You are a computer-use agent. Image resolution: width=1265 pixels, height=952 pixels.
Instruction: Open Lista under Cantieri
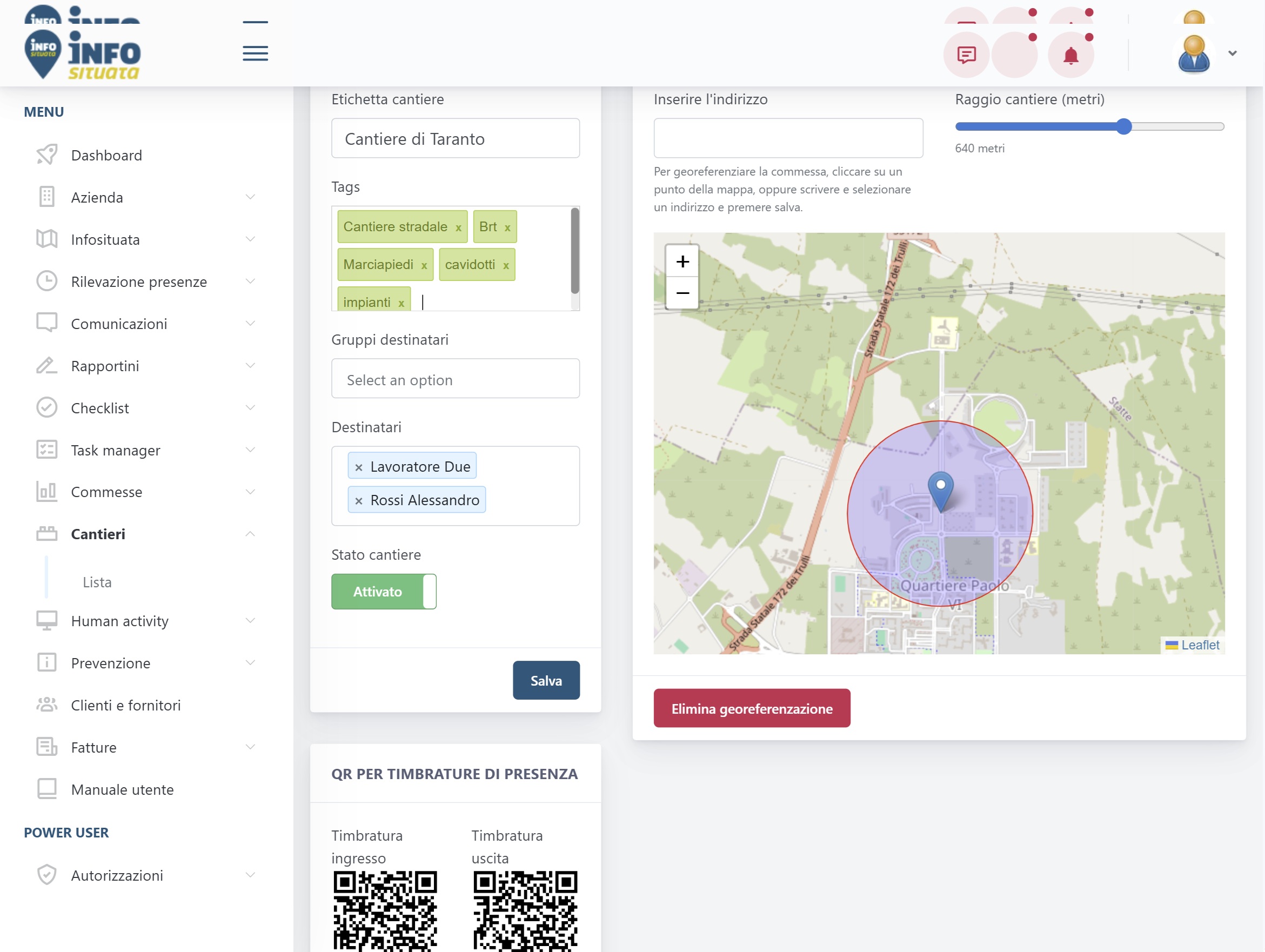pos(97,582)
